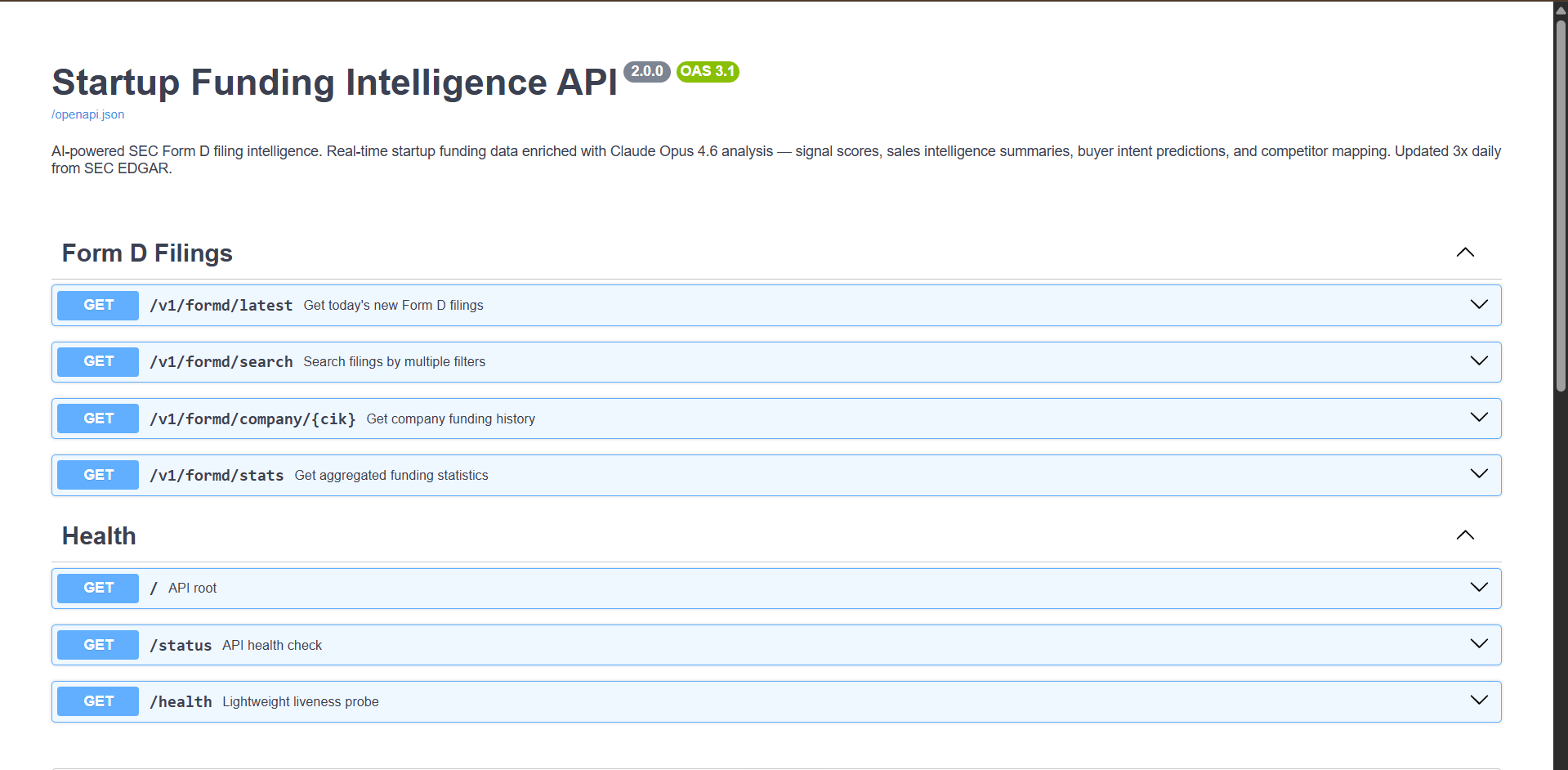Click 'Get aggregated funding statistics' description
Image resolution: width=1568 pixels, height=770 pixels.
point(391,475)
